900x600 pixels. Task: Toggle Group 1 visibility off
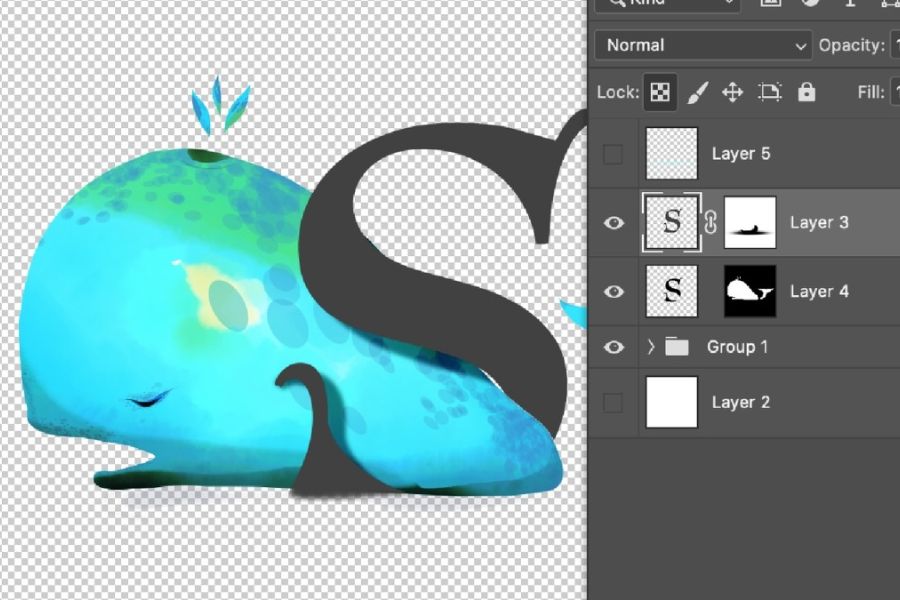614,347
